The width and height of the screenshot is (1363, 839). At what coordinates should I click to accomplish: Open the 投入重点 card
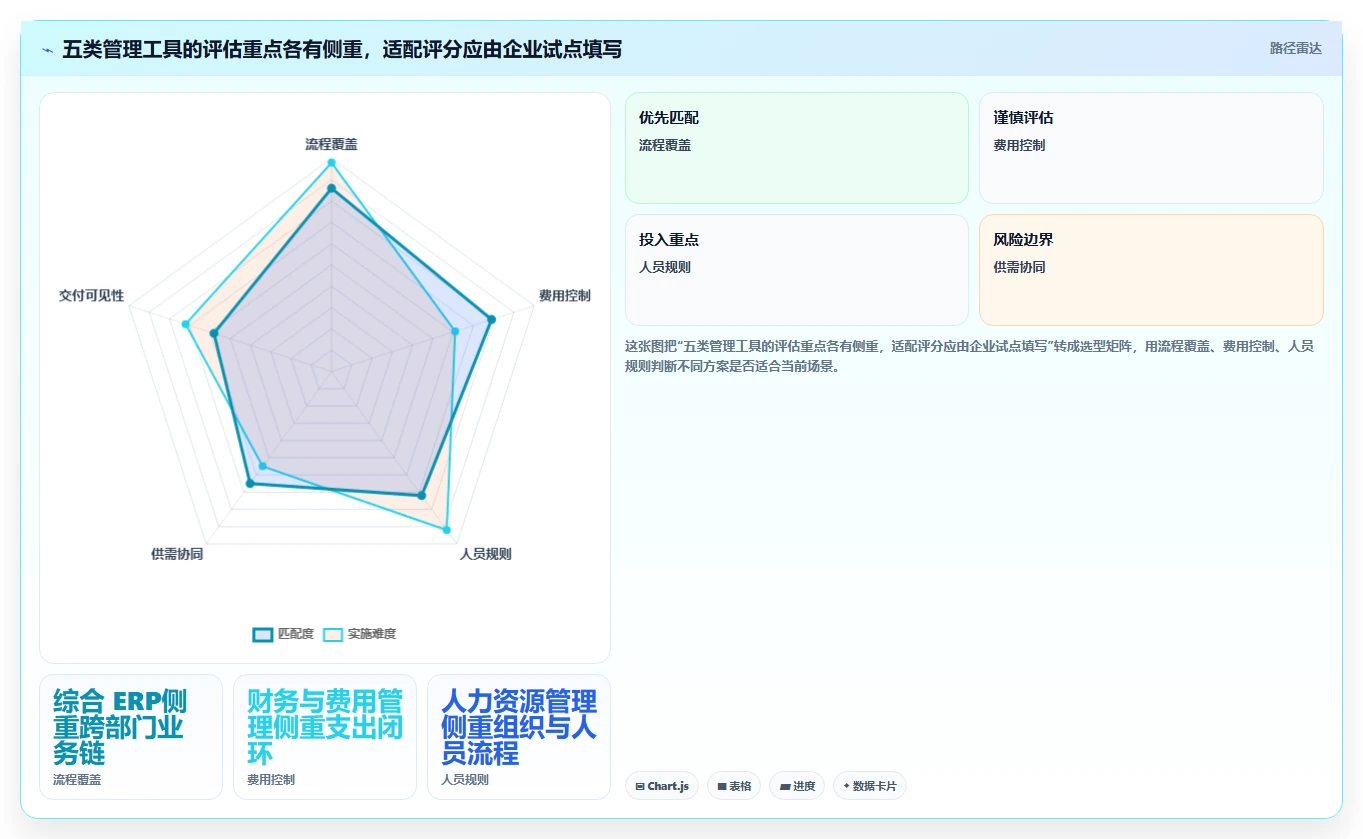tap(797, 270)
